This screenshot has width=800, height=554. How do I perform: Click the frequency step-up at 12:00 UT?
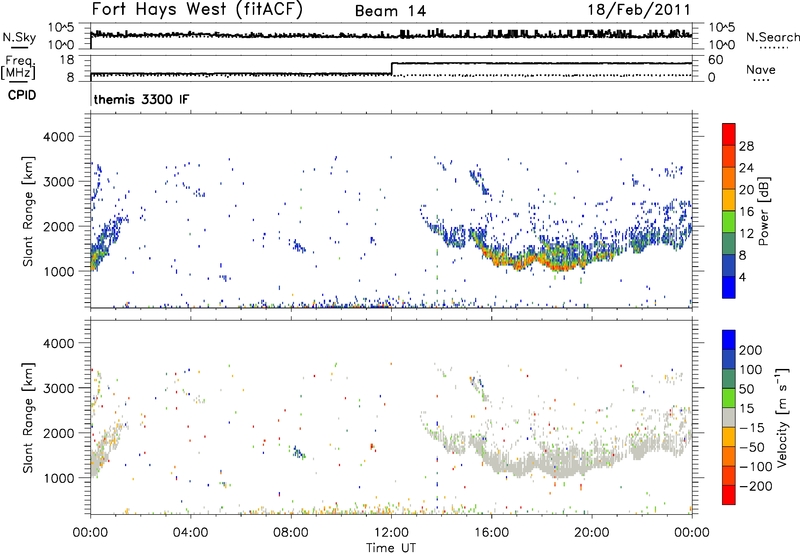(391, 68)
